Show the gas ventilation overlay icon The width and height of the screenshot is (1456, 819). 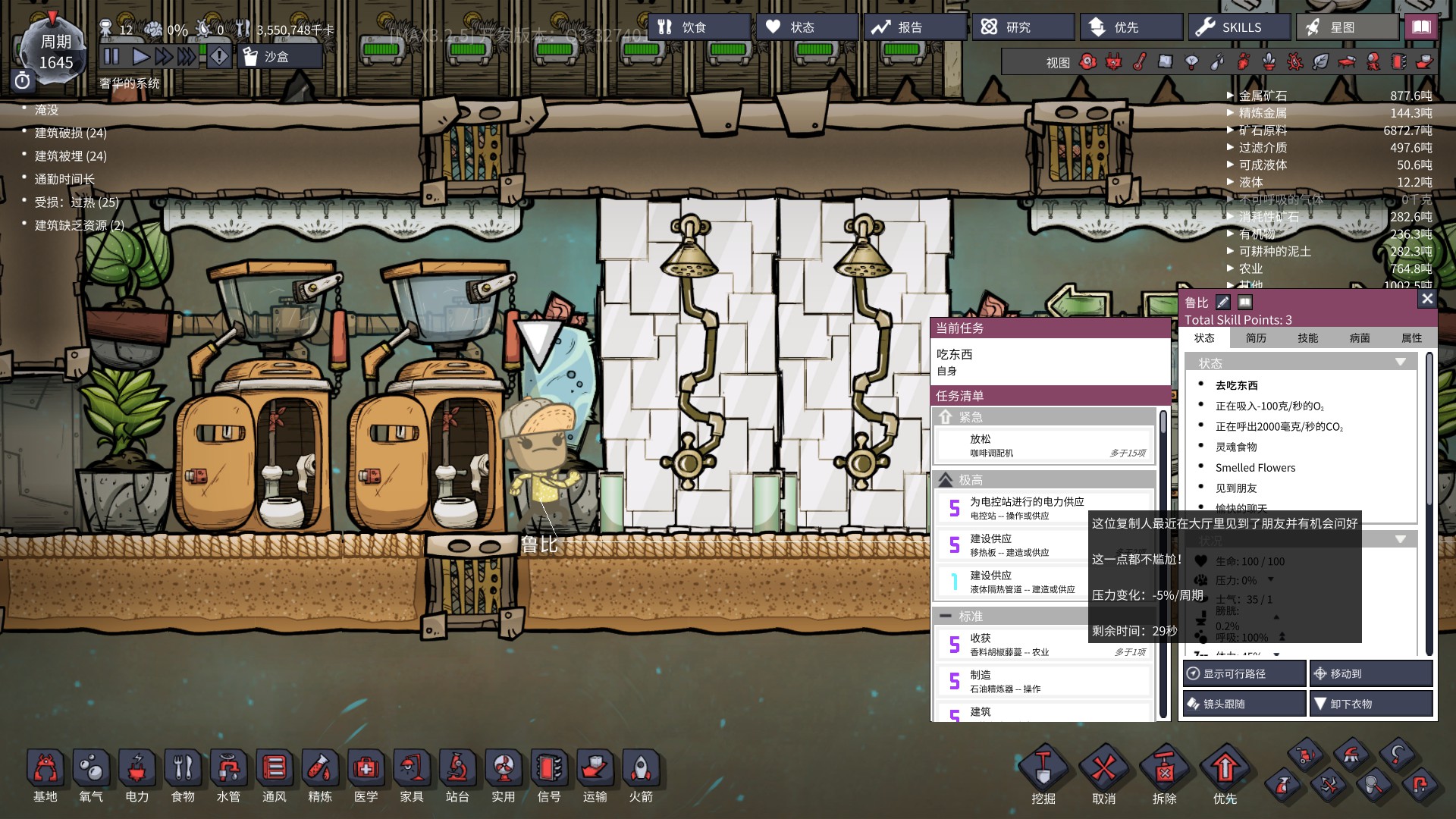pos(1243,62)
